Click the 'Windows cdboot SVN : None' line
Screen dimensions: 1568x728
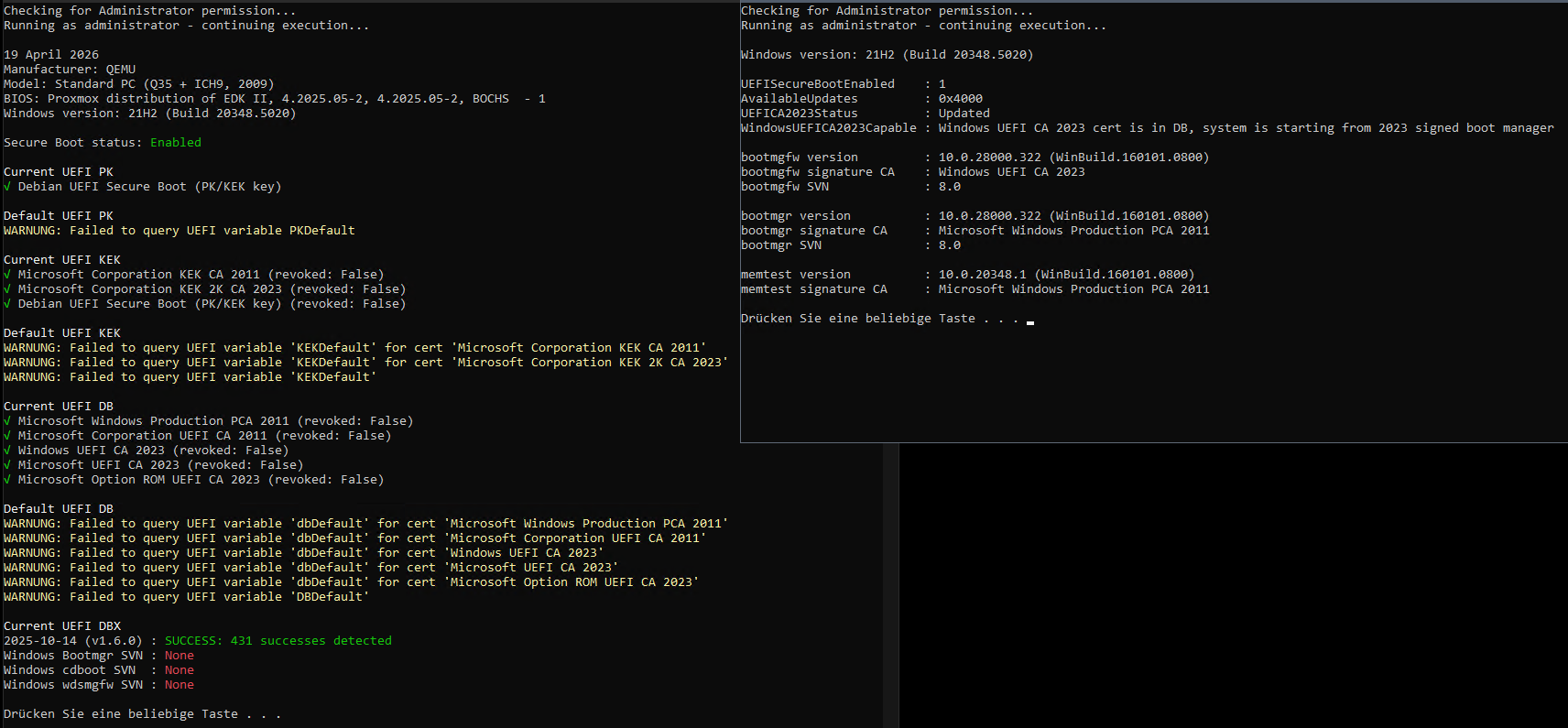(x=99, y=670)
